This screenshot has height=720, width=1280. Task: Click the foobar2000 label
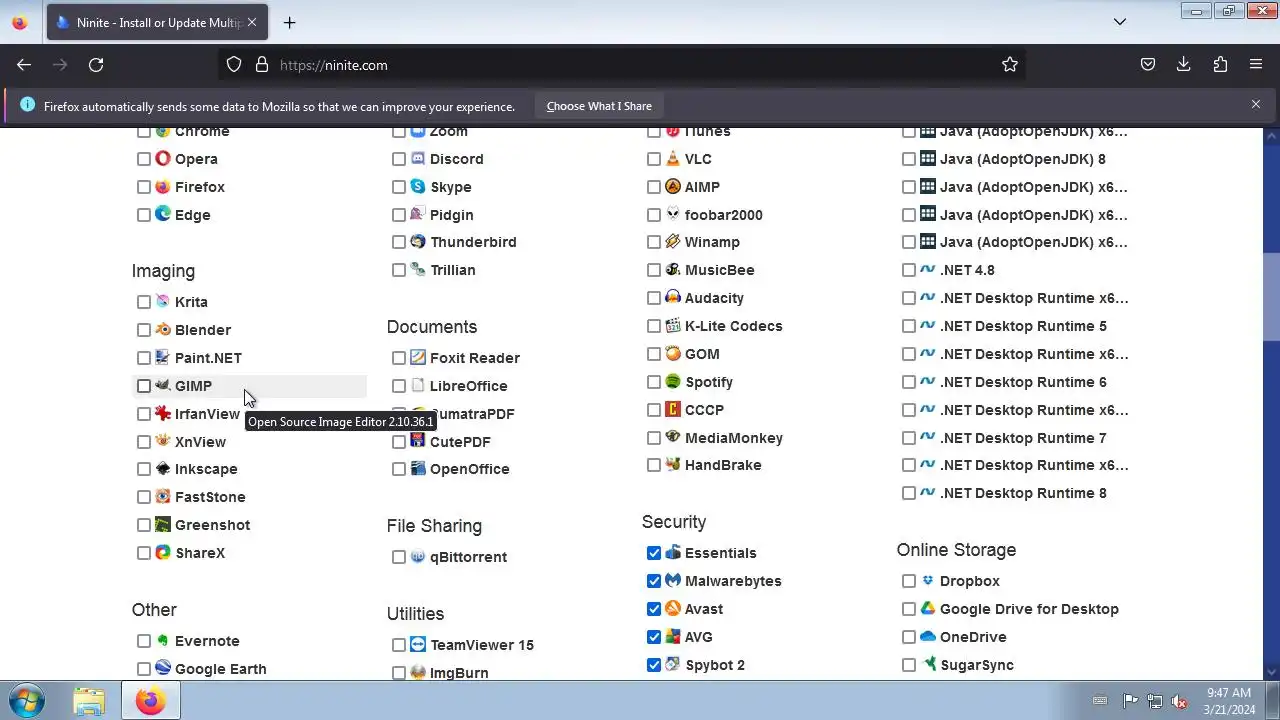724,215
